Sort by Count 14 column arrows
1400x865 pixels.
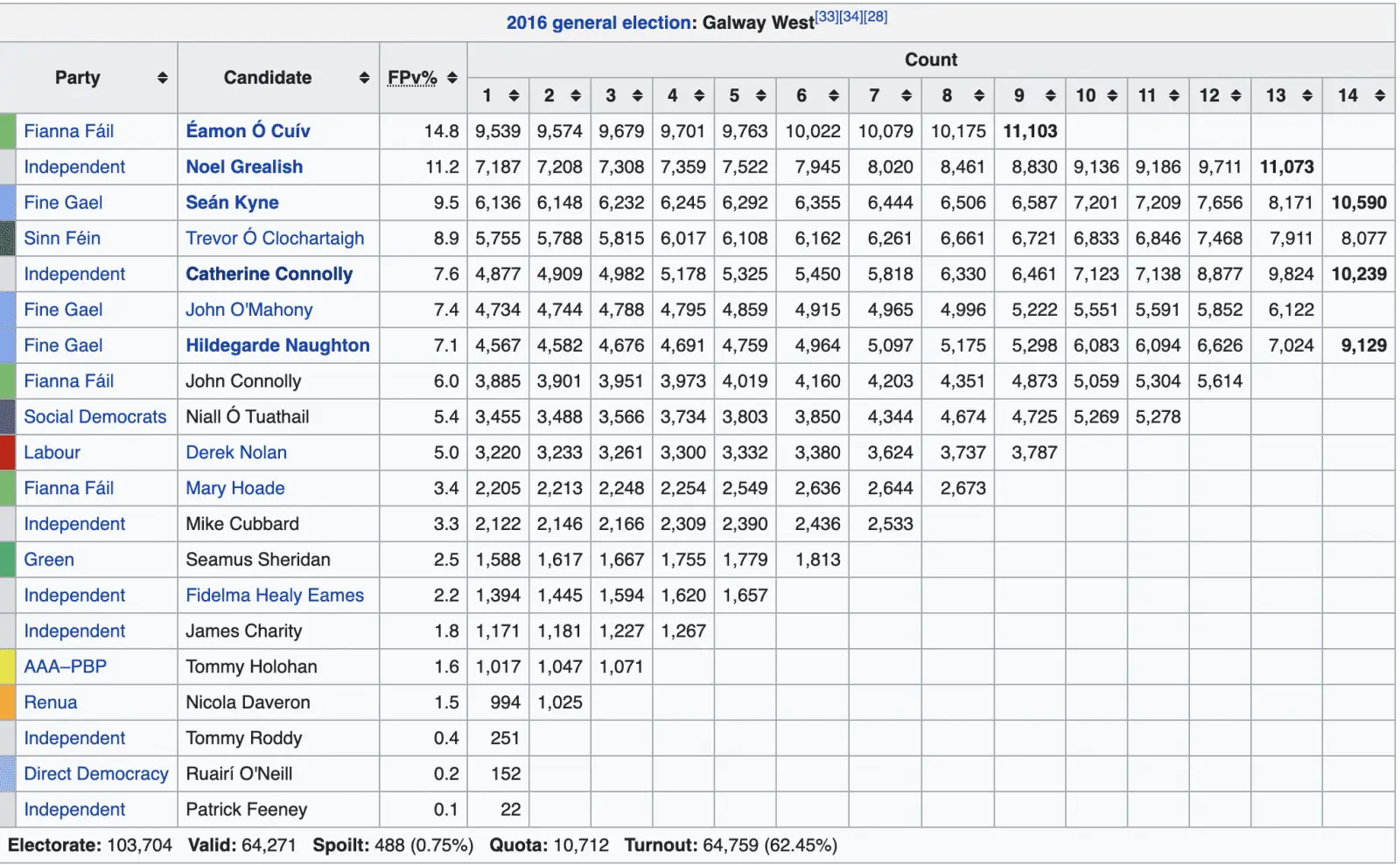click(1380, 96)
